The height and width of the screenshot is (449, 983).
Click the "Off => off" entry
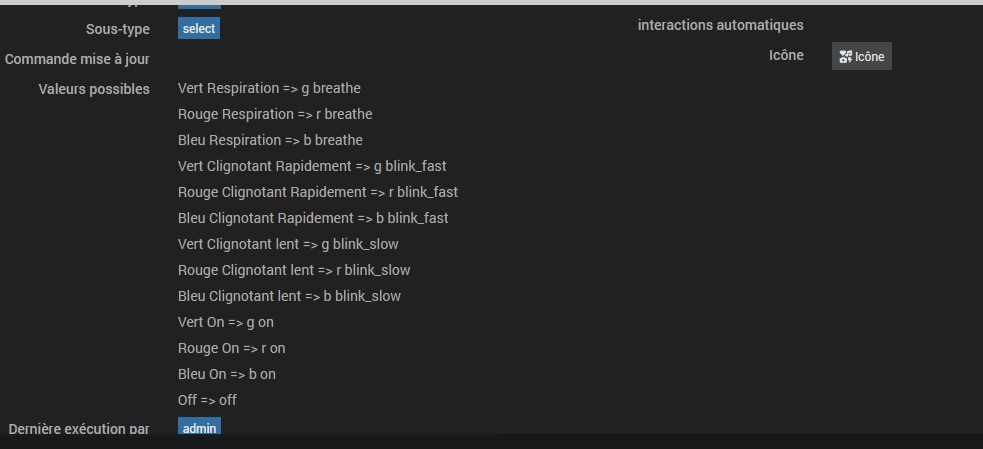tap(207, 400)
